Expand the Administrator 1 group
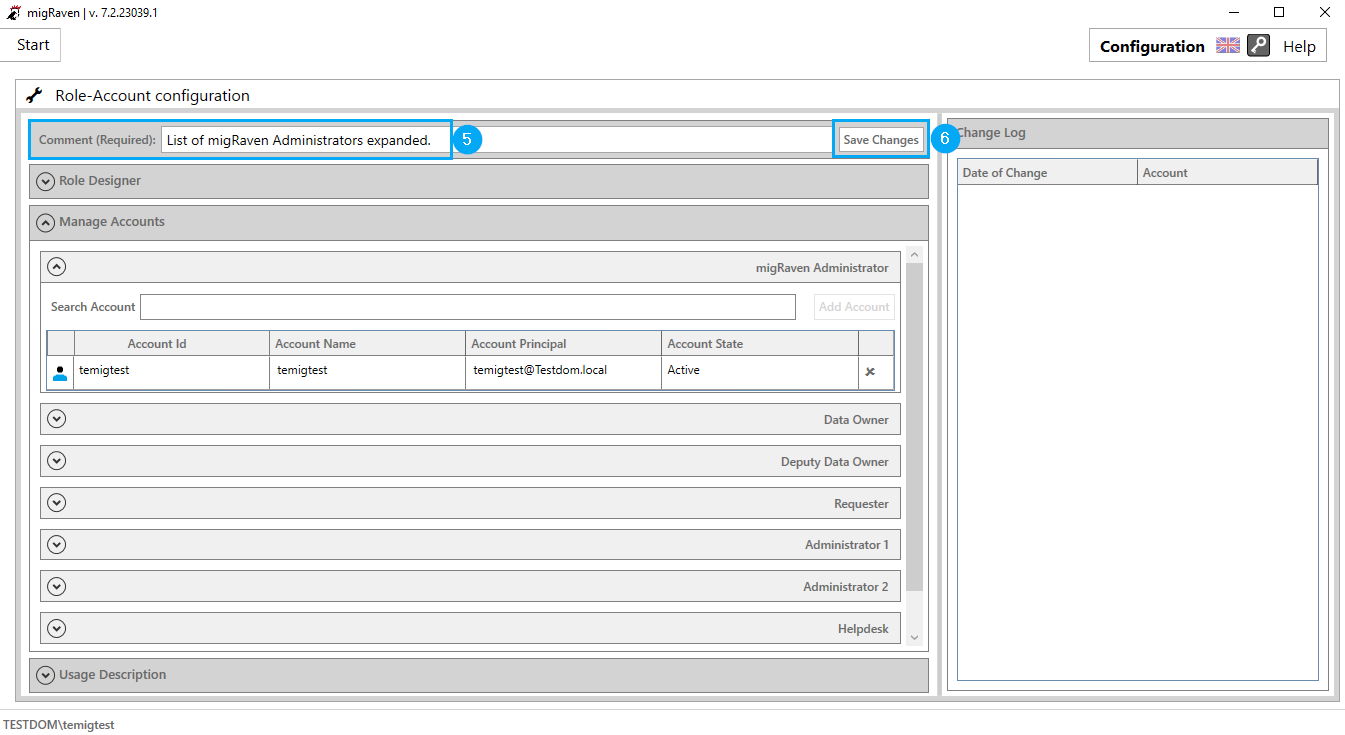 [x=57, y=545]
